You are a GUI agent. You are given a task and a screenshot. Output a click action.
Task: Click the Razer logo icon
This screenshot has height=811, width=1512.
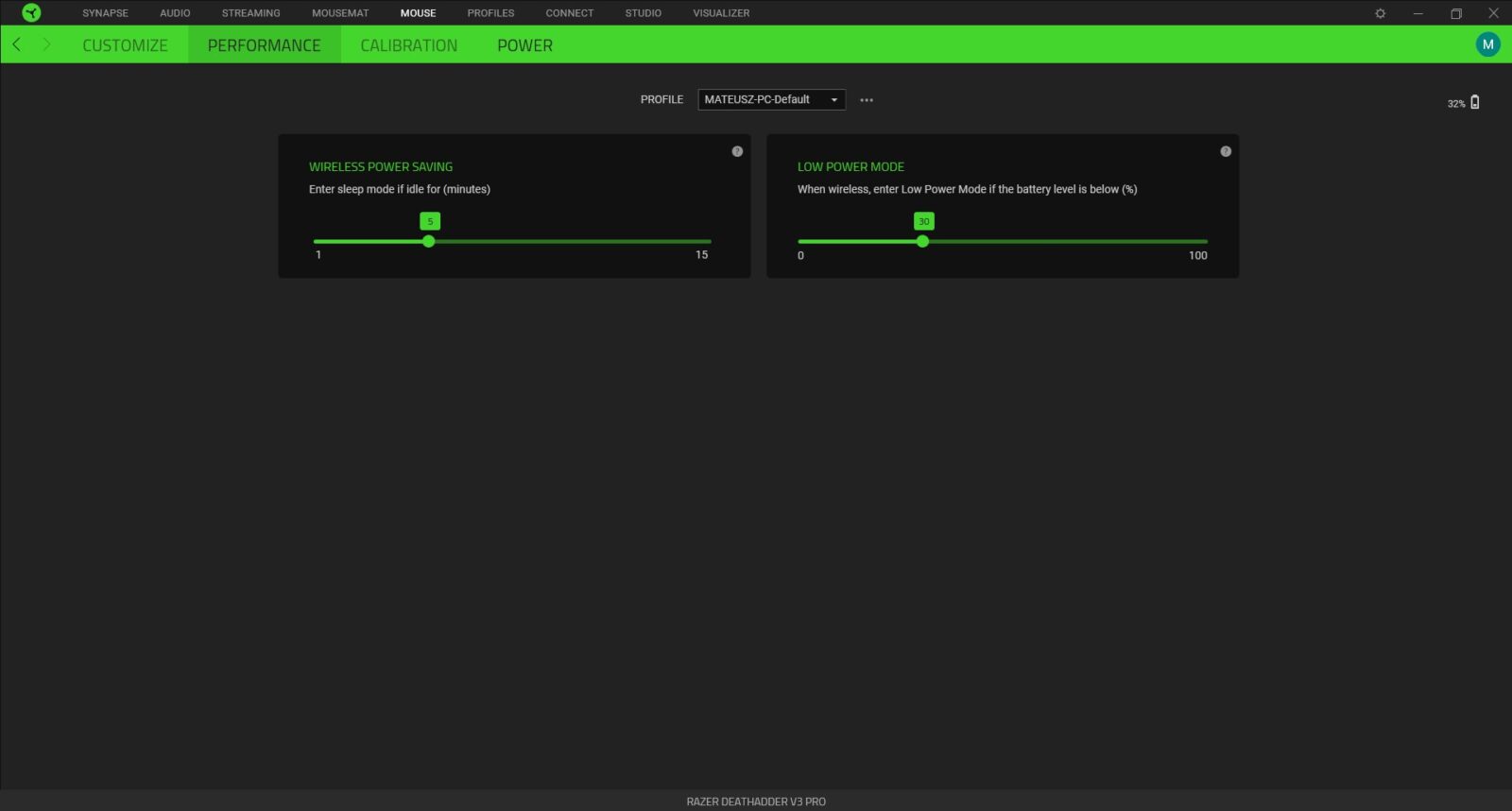point(31,12)
